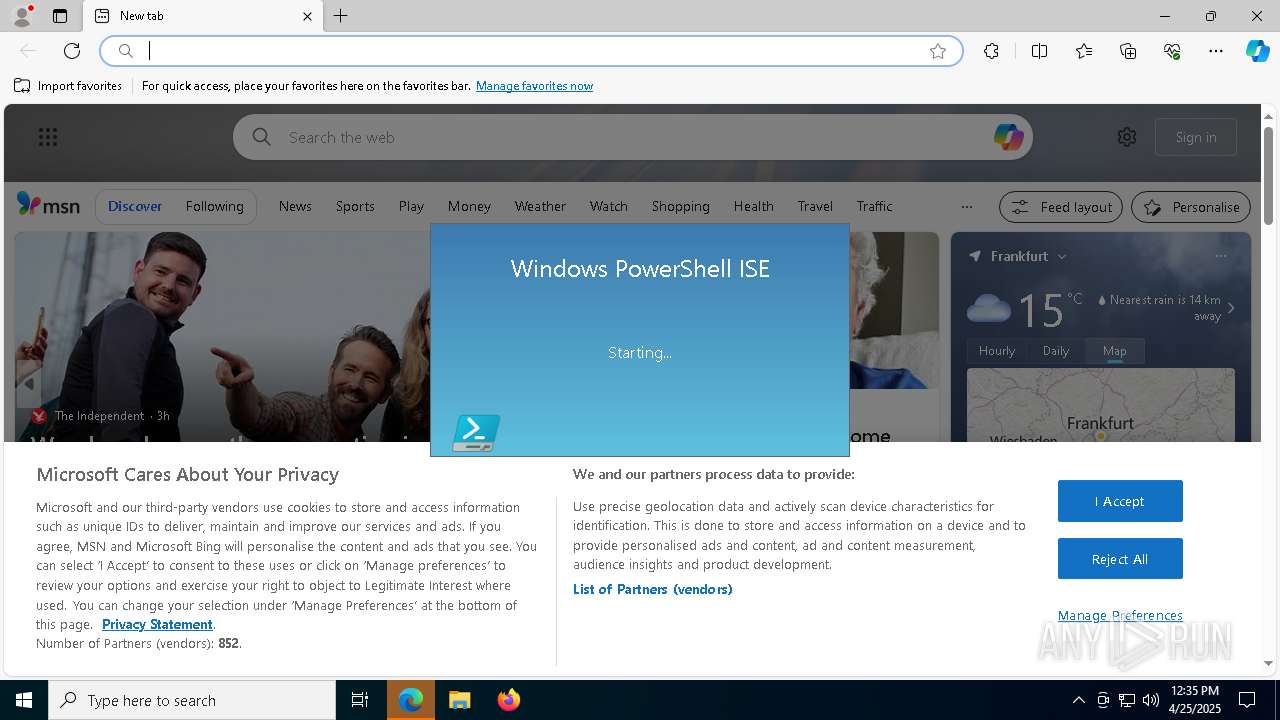This screenshot has height=720, width=1280.
Task: Open the volume speaker tray icon
Action: click(1151, 700)
